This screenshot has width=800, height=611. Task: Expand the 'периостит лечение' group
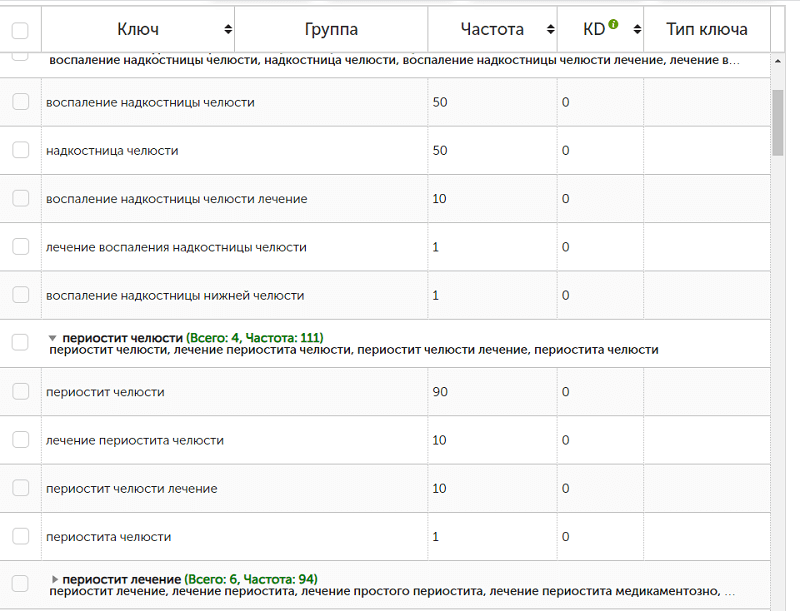pyautogui.click(x=54, y=579)
